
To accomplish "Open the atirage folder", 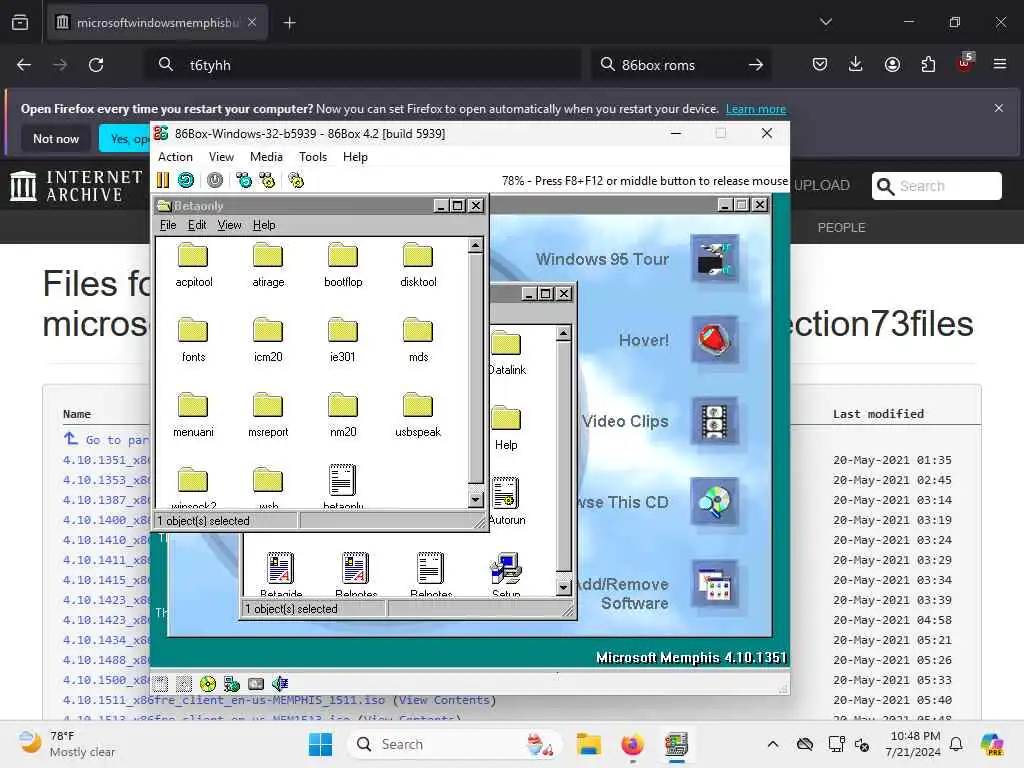I will [268, 264].
